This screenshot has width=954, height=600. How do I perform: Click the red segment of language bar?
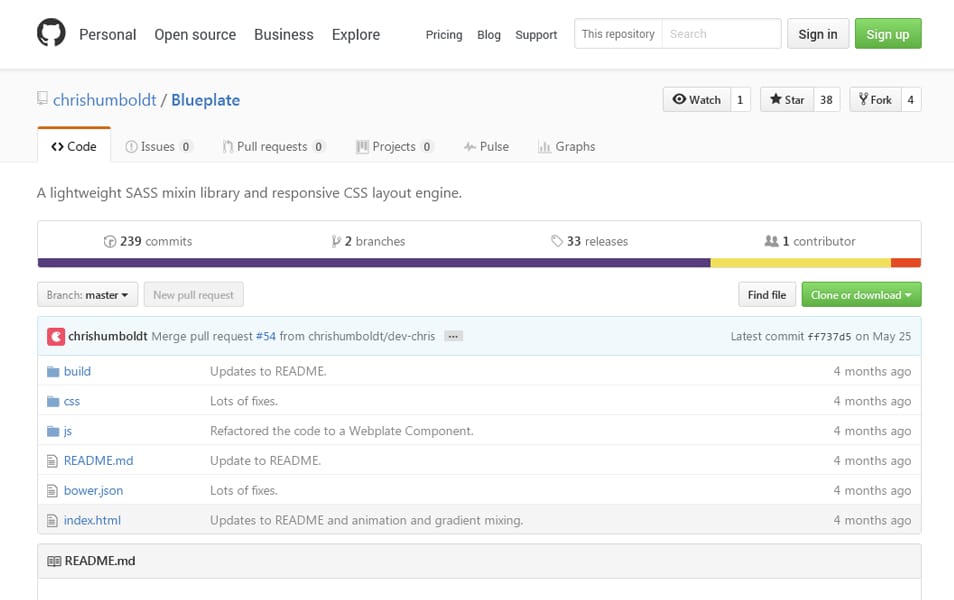point(906,263)
